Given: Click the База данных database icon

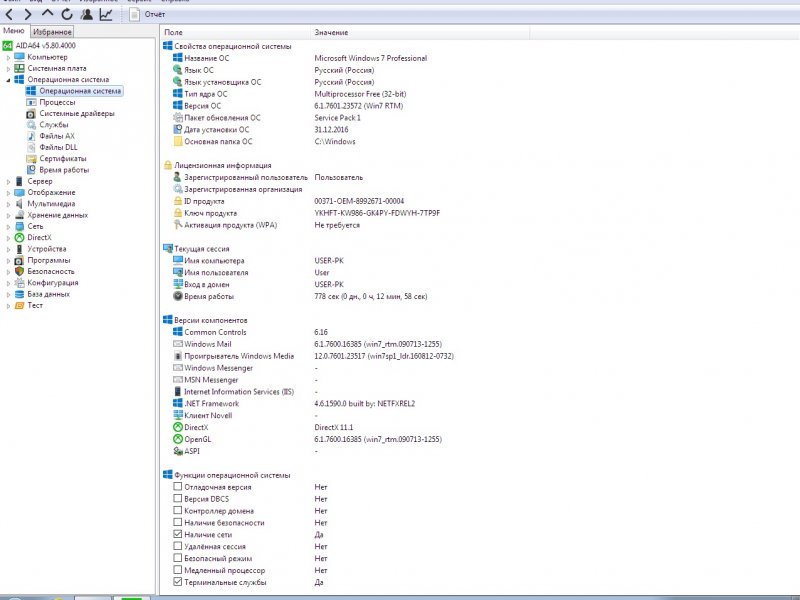Looking at the screenshot, I should point(19,294).
